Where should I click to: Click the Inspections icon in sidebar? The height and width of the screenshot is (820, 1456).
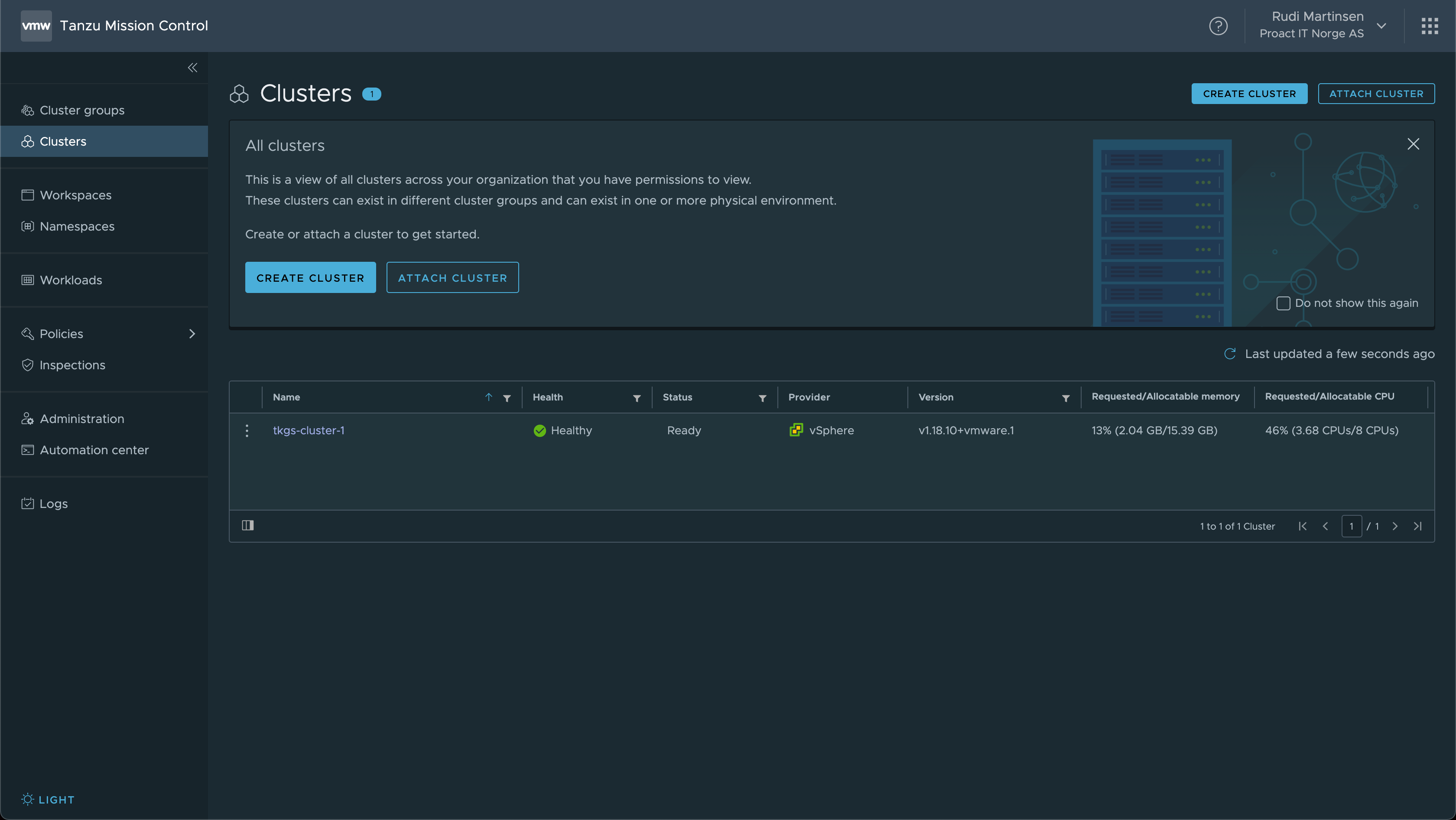(x=27, y=365)
